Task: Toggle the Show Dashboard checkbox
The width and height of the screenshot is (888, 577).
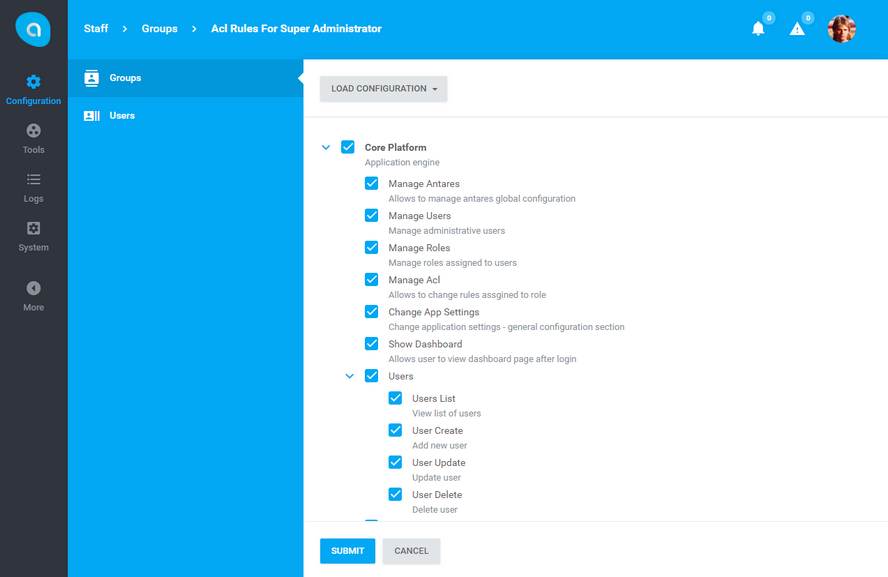Action: [372, 344]
